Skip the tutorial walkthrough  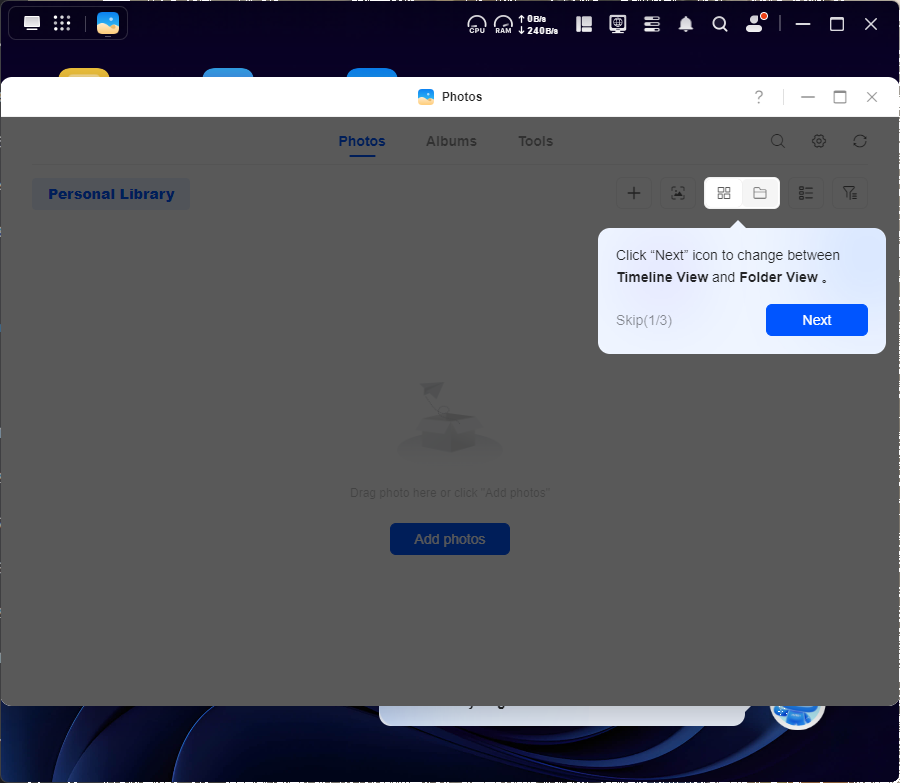(643, 320)
